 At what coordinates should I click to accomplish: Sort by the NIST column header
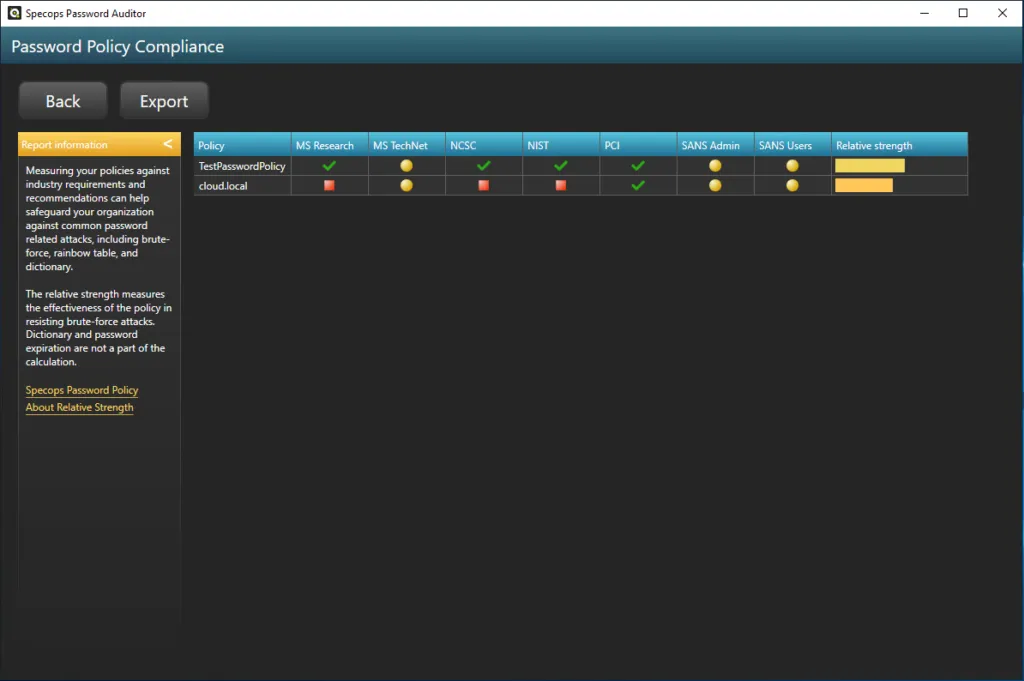[x=561, y=145]
